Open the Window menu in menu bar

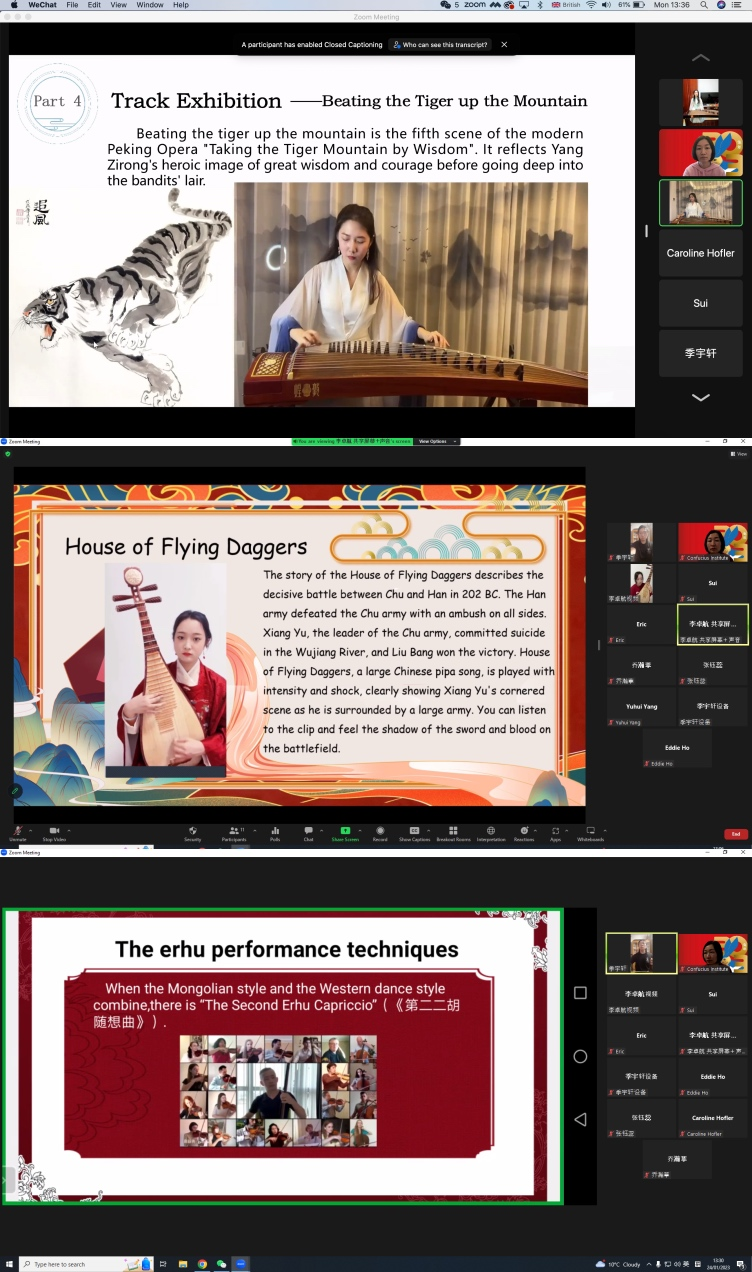point(150,5)
